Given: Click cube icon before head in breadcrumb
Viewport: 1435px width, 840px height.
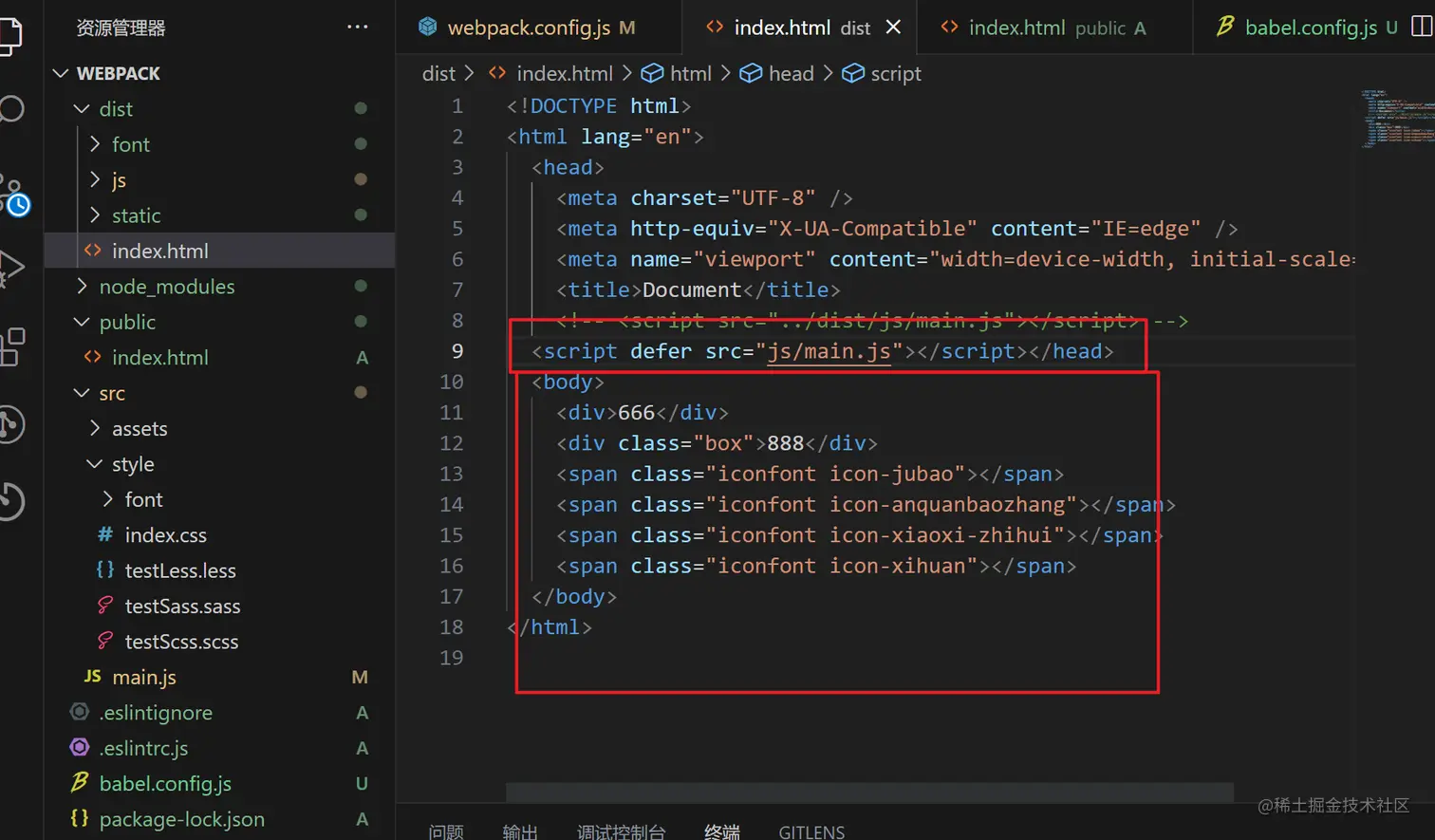Looking at the screenshot, I should click(751, 73).
